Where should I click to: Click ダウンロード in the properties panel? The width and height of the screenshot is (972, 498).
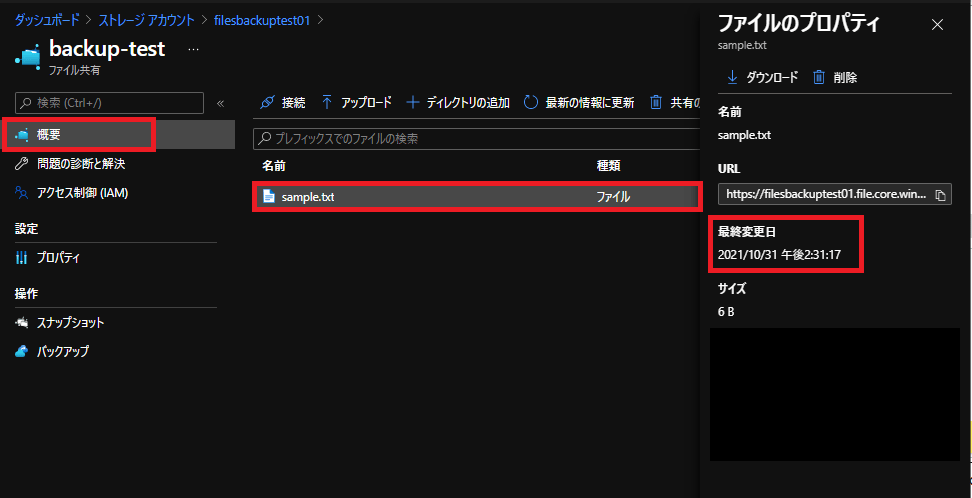[x=762, y=78]
